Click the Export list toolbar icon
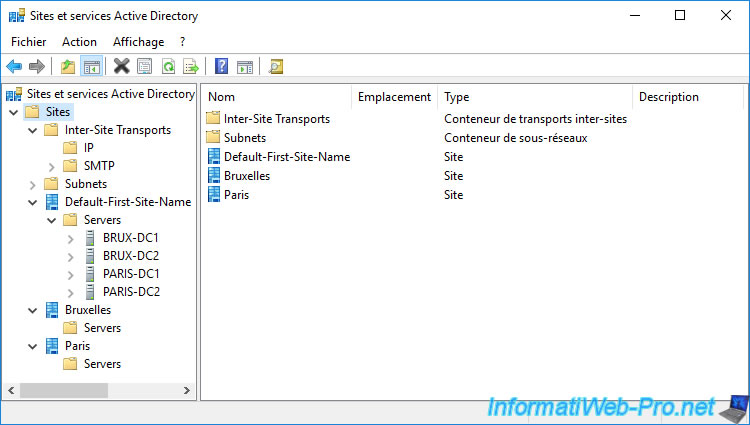 click(x=191, y=67)
